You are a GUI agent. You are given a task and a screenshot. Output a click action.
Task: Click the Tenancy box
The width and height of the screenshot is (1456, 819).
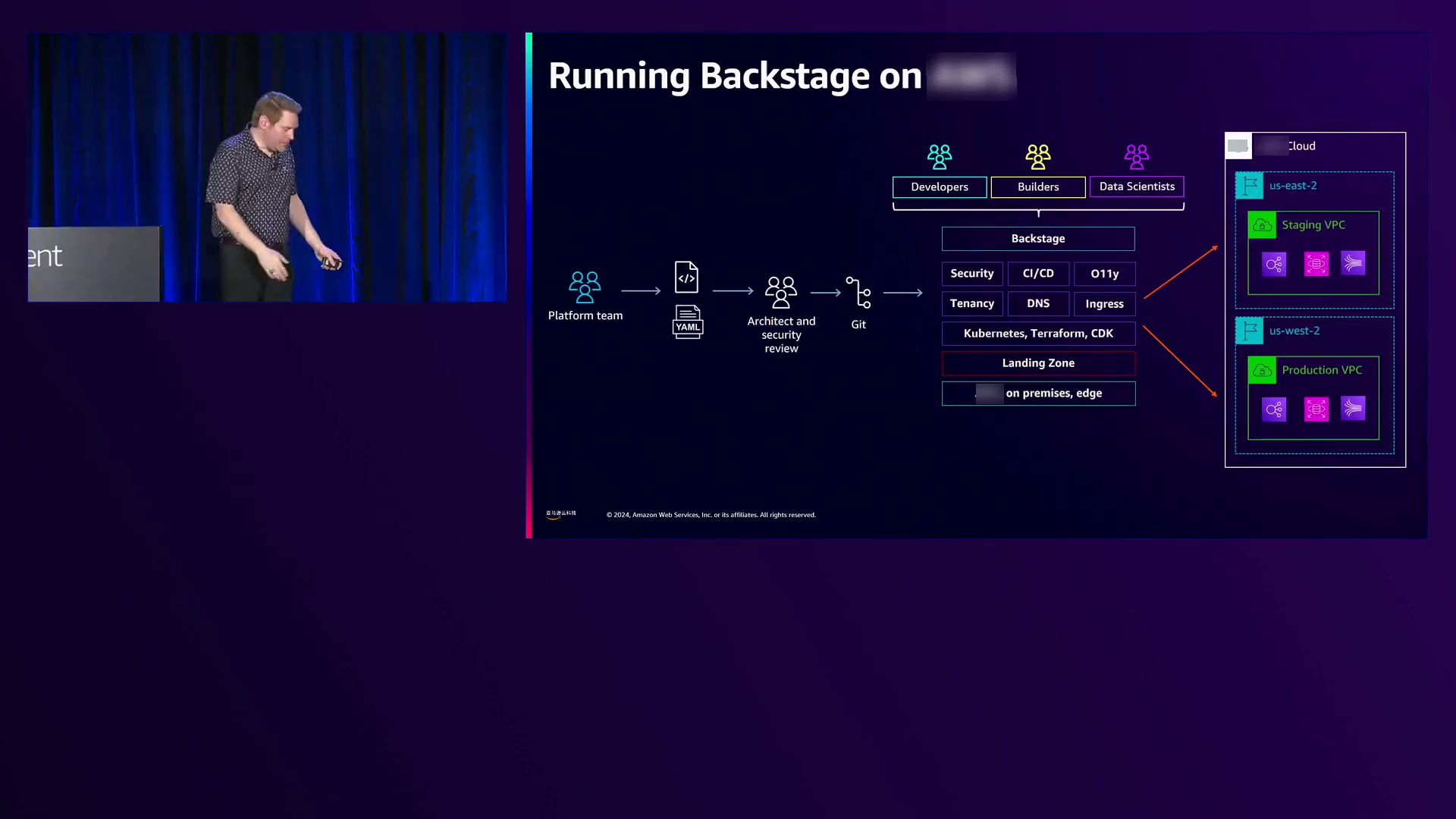pos(972,303)
